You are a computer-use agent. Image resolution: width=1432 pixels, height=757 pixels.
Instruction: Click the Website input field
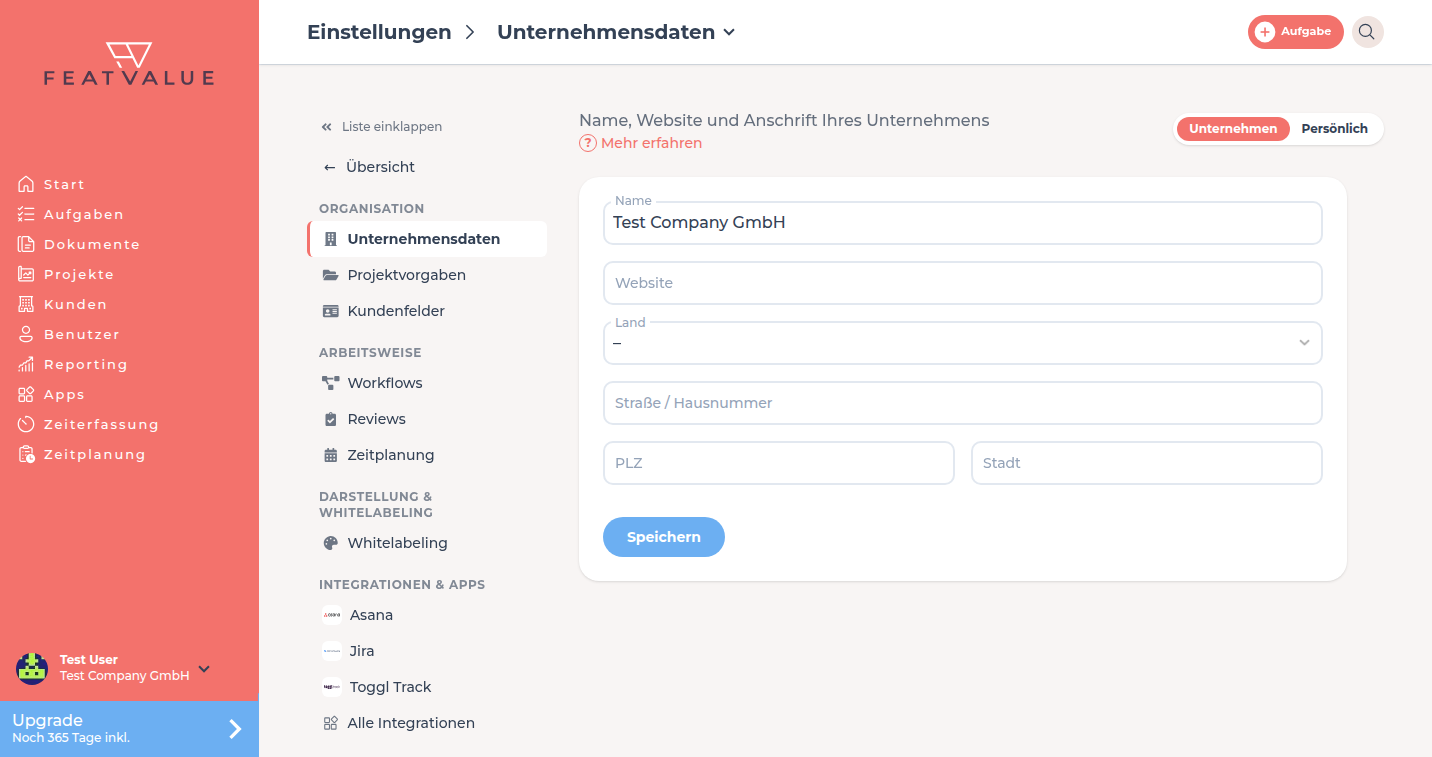(963, 283)
